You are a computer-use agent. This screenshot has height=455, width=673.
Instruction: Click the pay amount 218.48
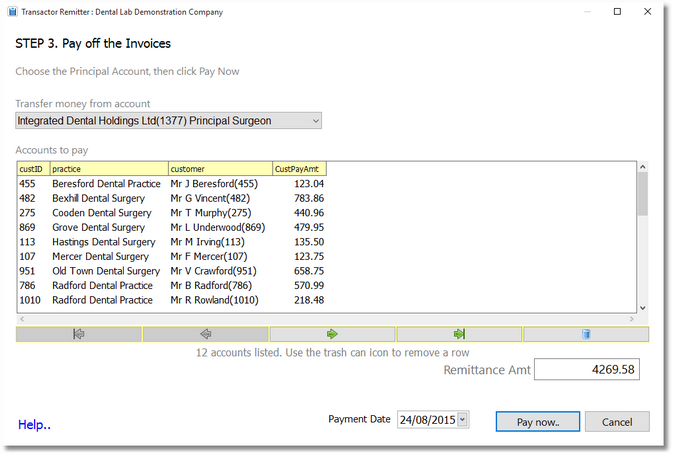[309, 300]
